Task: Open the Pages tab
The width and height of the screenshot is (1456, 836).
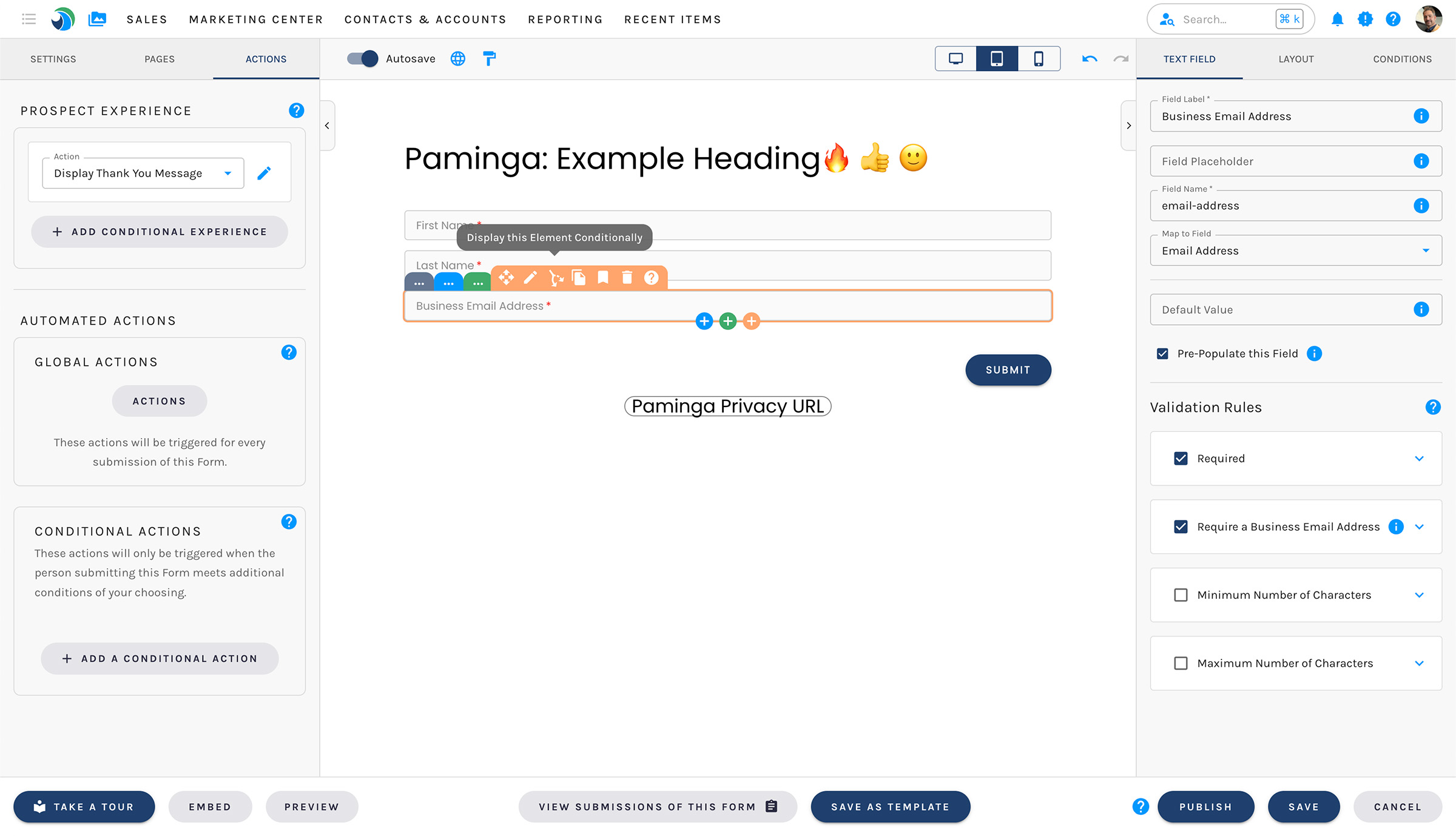Action: 160,59
